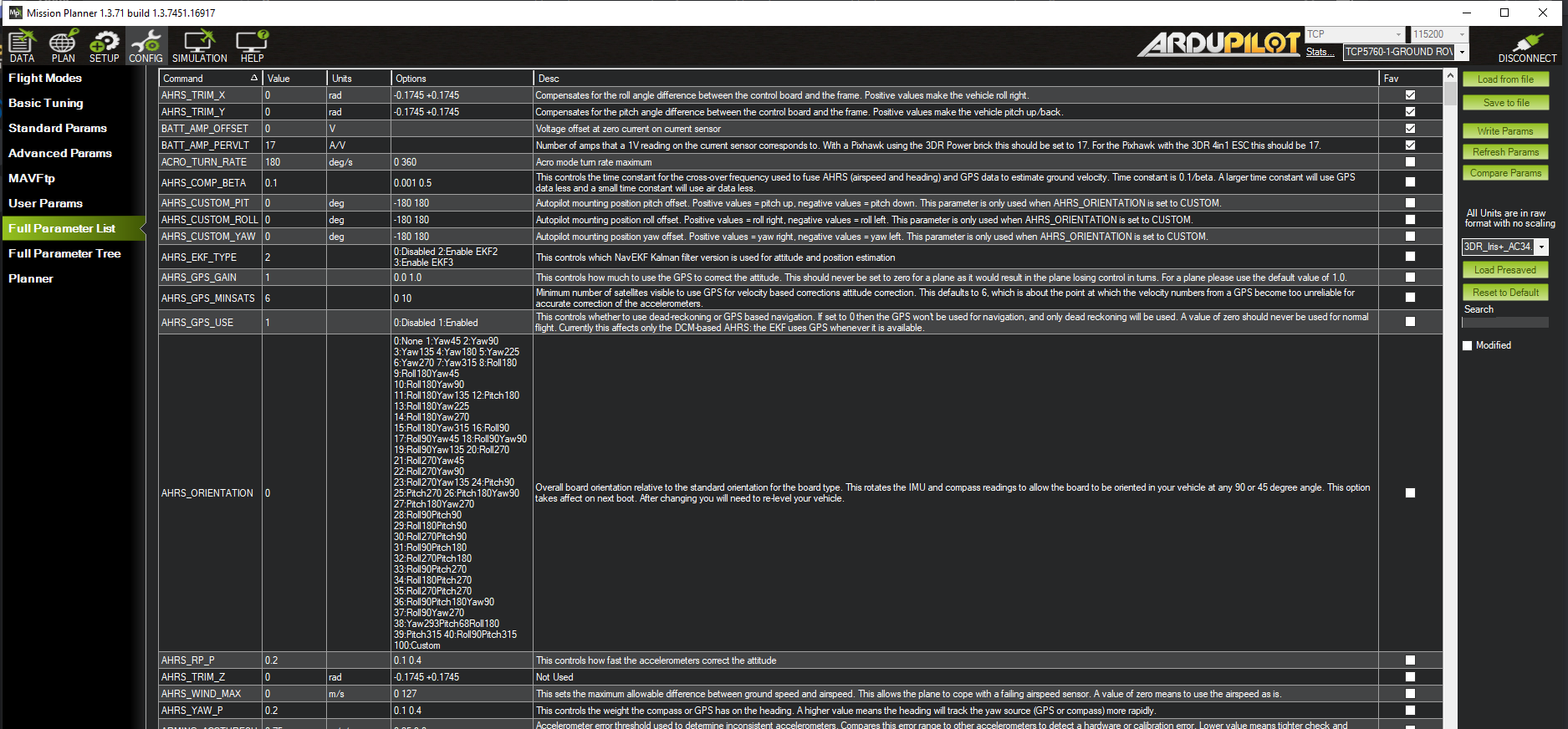Click the CONFIG wrench icon
This screenshot has width=1568, height=729.
(x=146, y=46)
